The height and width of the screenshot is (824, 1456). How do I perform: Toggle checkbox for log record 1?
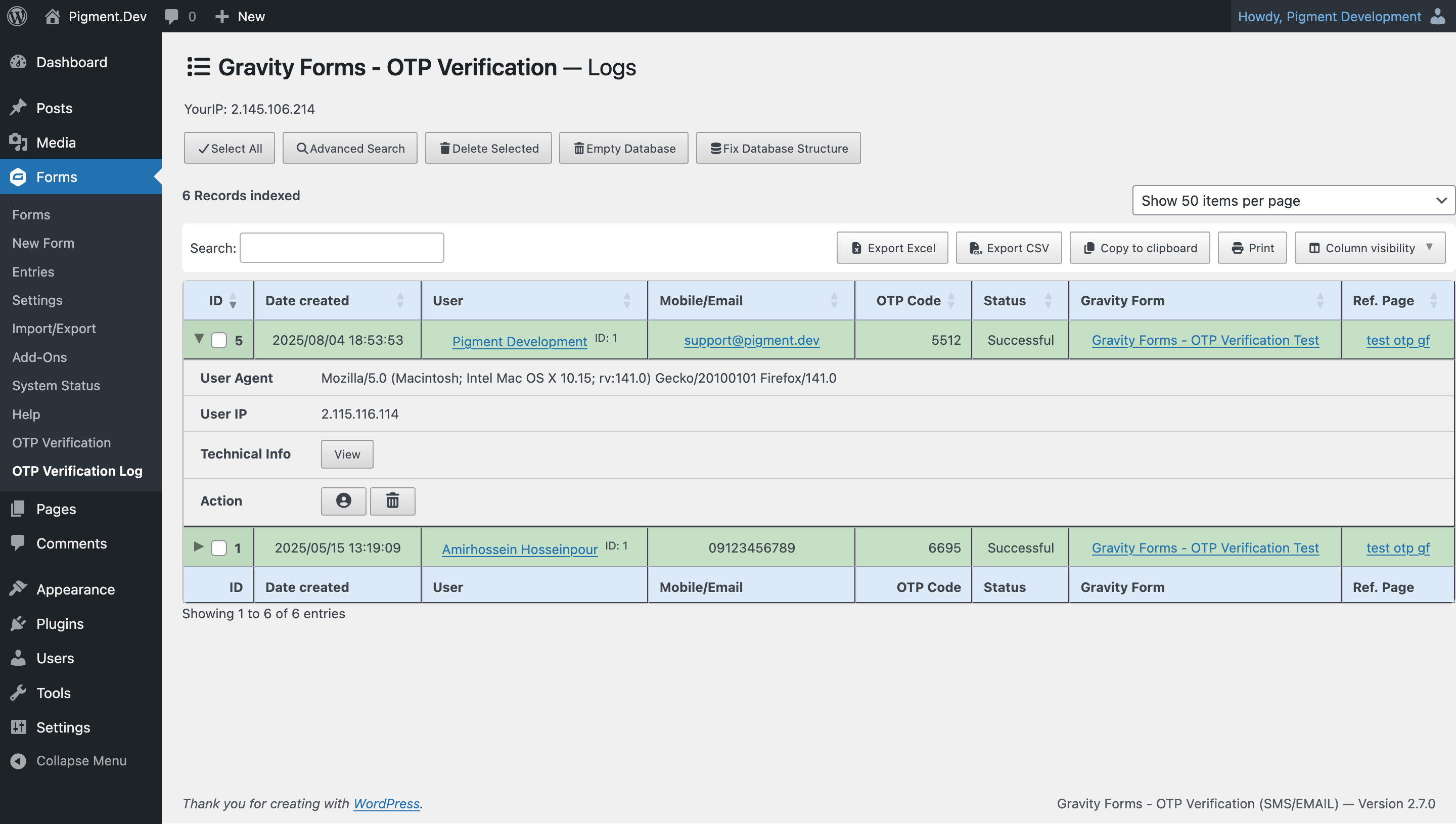click(219, 548)
